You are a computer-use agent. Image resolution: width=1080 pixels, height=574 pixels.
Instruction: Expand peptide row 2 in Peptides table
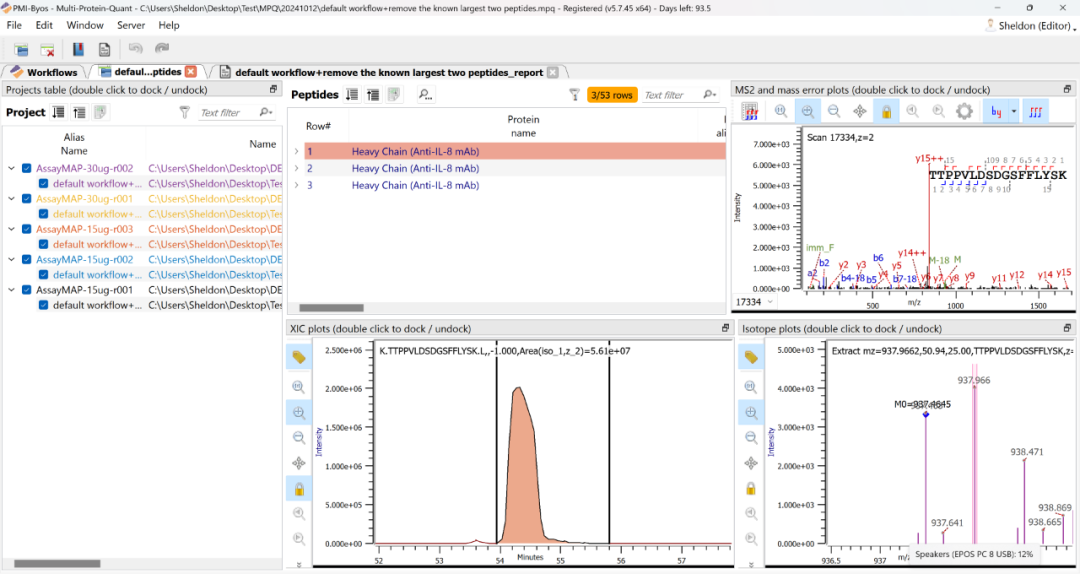(296, 169)
